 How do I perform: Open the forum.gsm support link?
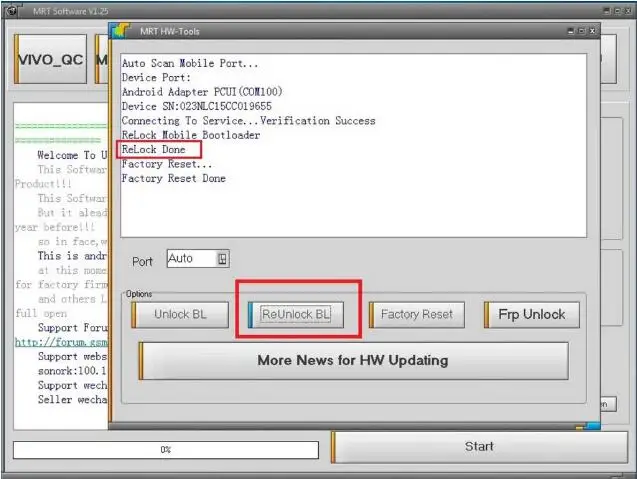click(61, 342)
